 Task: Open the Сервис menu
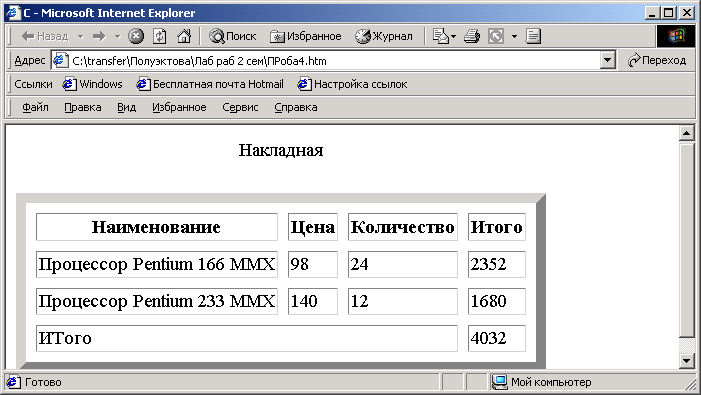click(x=240, y=107)
